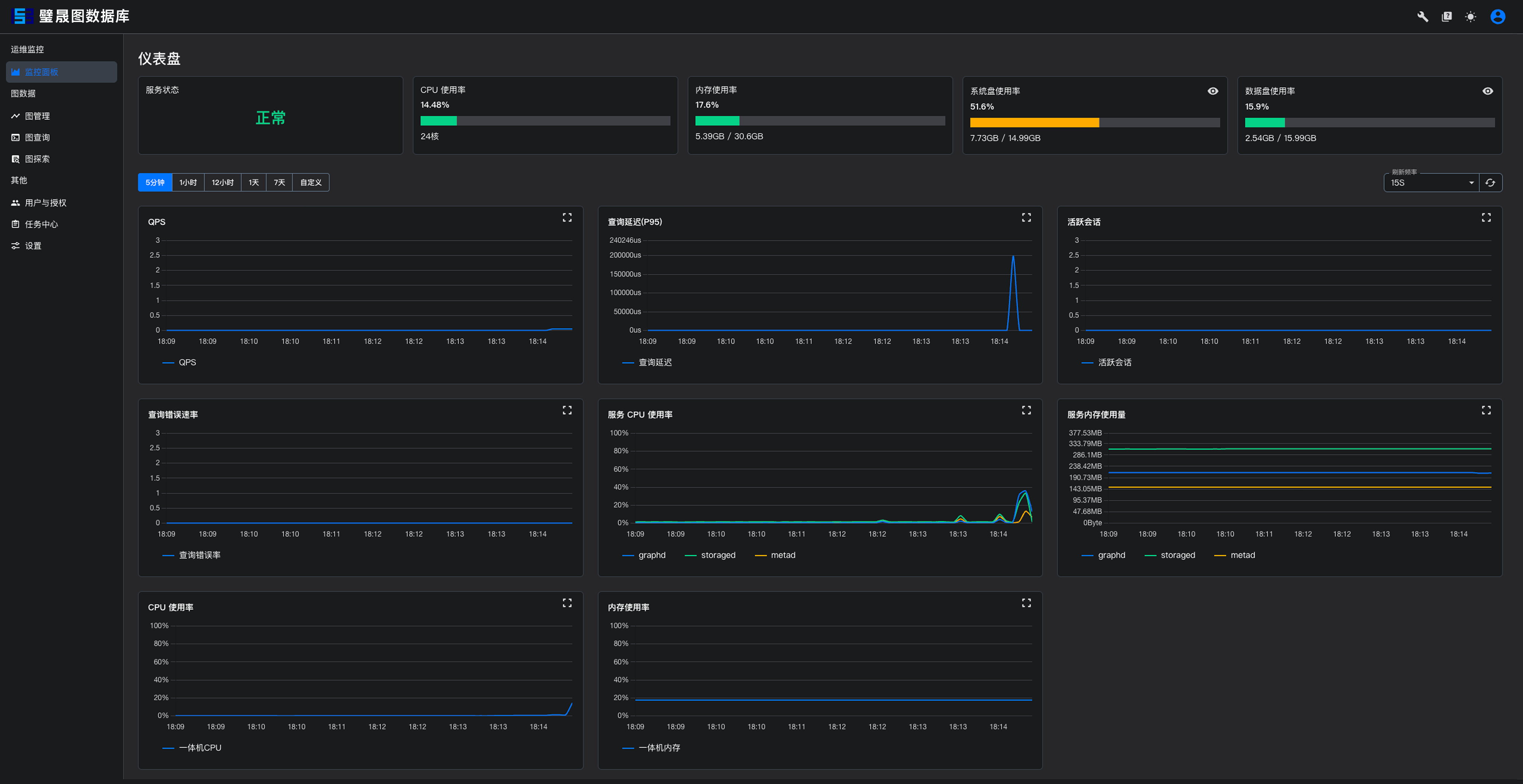The image size is (1523, 784).
Task: Toggle light theme sun icon
Action: (1470, 17)
